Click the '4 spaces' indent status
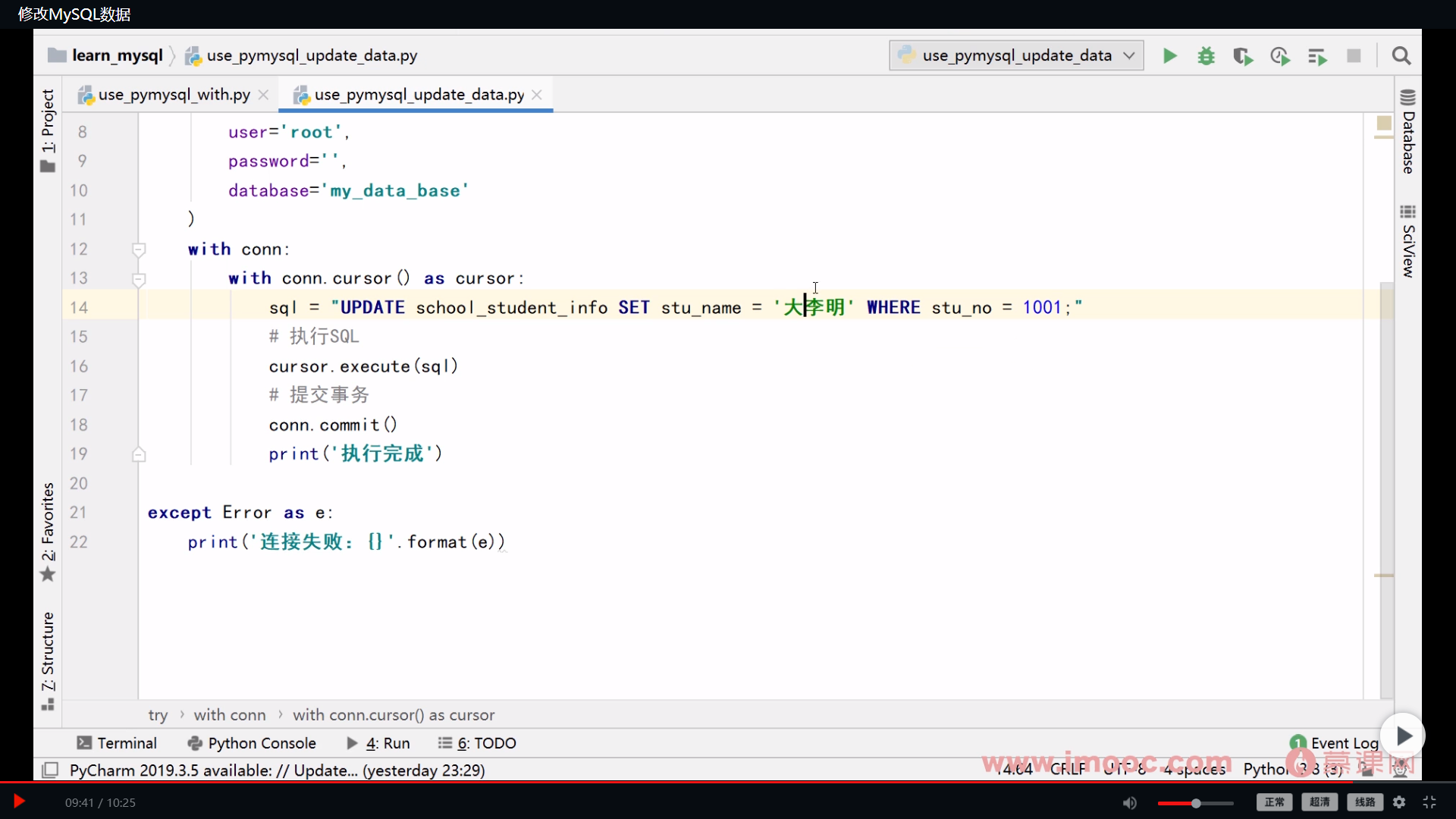Screen dimensions: 1456x819 [1194, 769]
